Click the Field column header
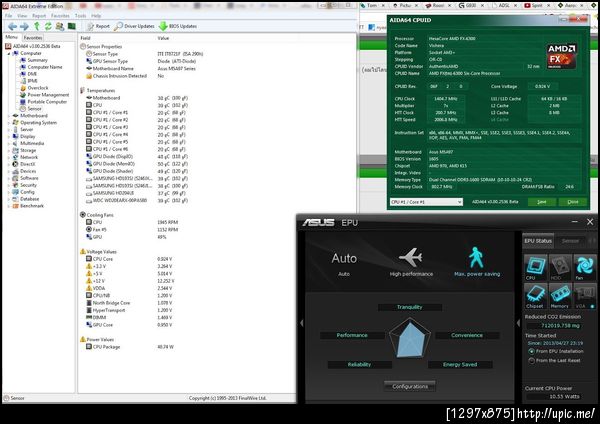Screen dimensions: 600x424 click(x=85, y=38)
